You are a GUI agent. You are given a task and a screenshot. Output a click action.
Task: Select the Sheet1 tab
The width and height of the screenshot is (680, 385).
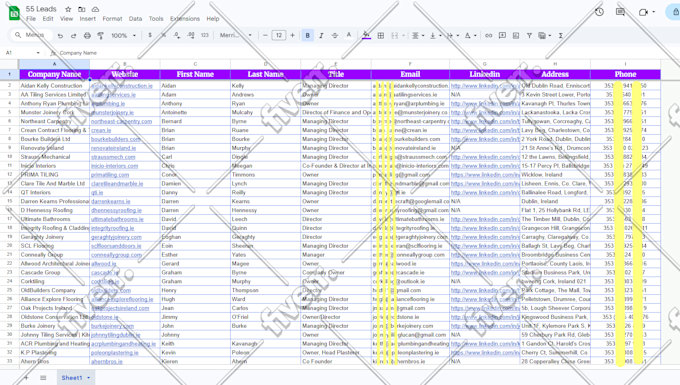pos(72,378)
